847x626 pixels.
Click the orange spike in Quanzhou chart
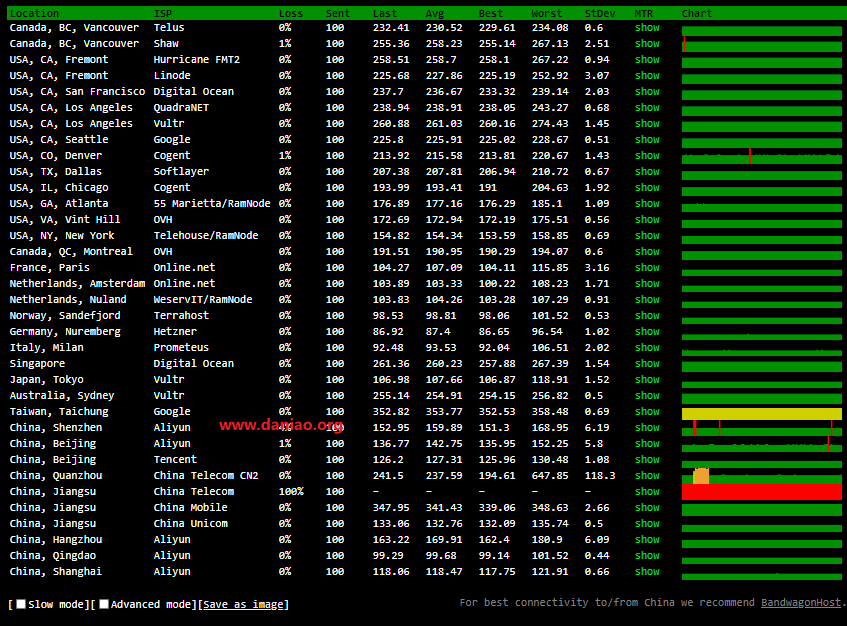tap(701, 476)
